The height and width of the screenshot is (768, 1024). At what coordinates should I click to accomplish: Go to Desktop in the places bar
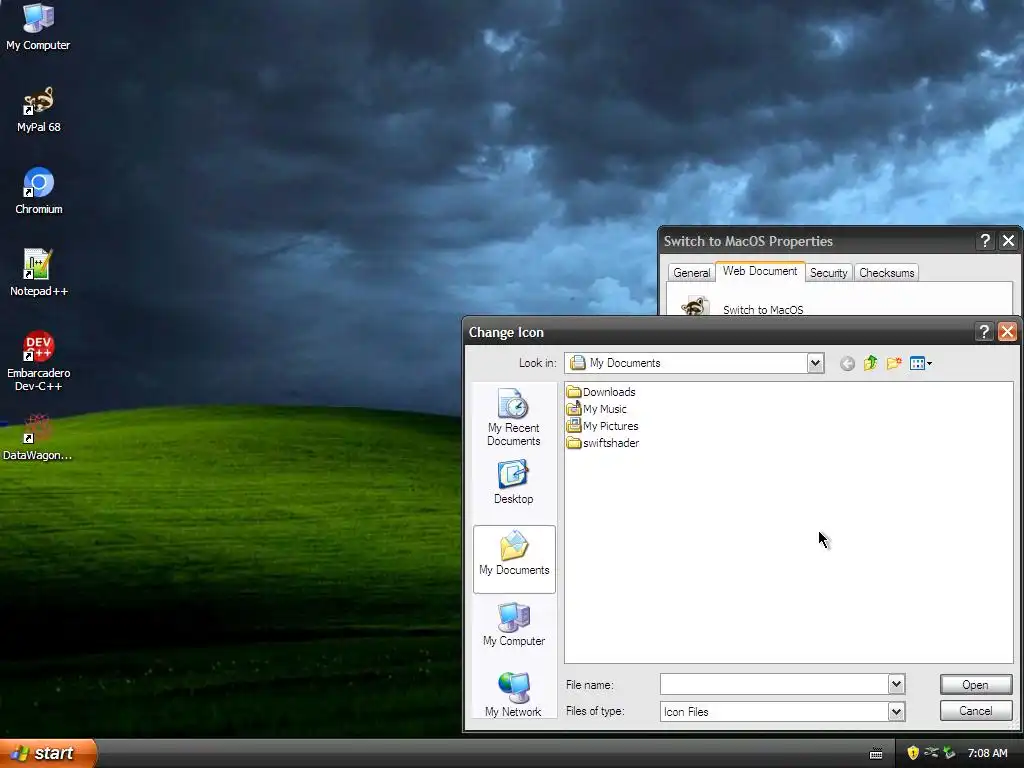[x=513, y=482]
